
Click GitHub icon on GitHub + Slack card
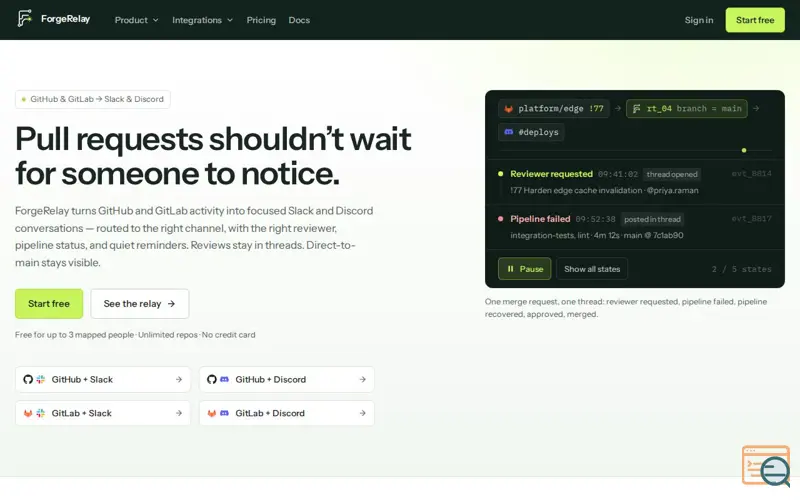[x=28, y=379]
